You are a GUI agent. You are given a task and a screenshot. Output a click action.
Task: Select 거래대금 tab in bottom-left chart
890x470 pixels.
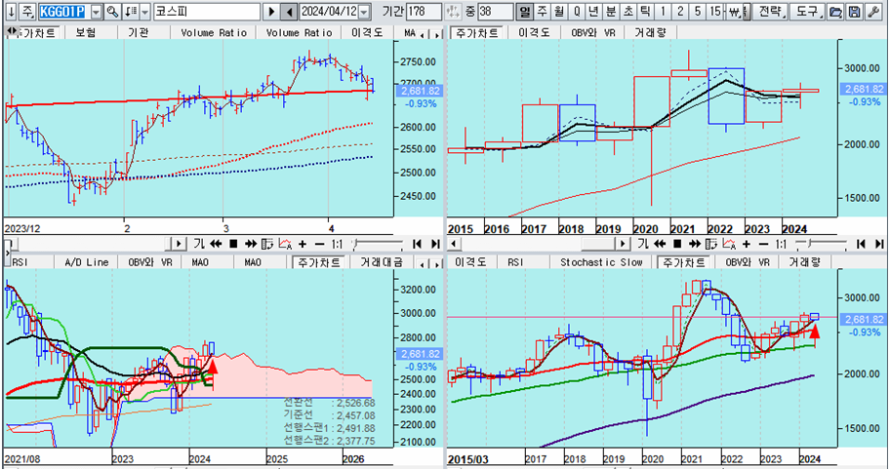381,262
